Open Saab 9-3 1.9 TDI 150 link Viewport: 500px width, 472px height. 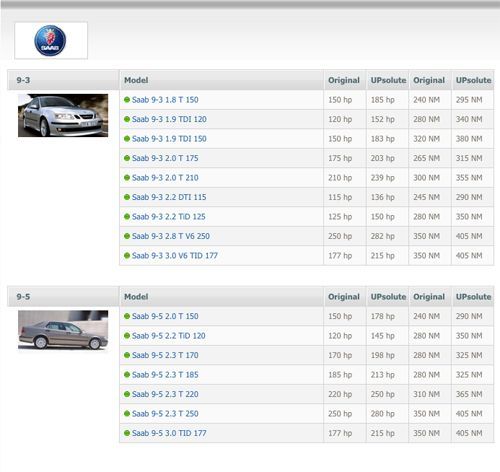(x=169, y=139)
